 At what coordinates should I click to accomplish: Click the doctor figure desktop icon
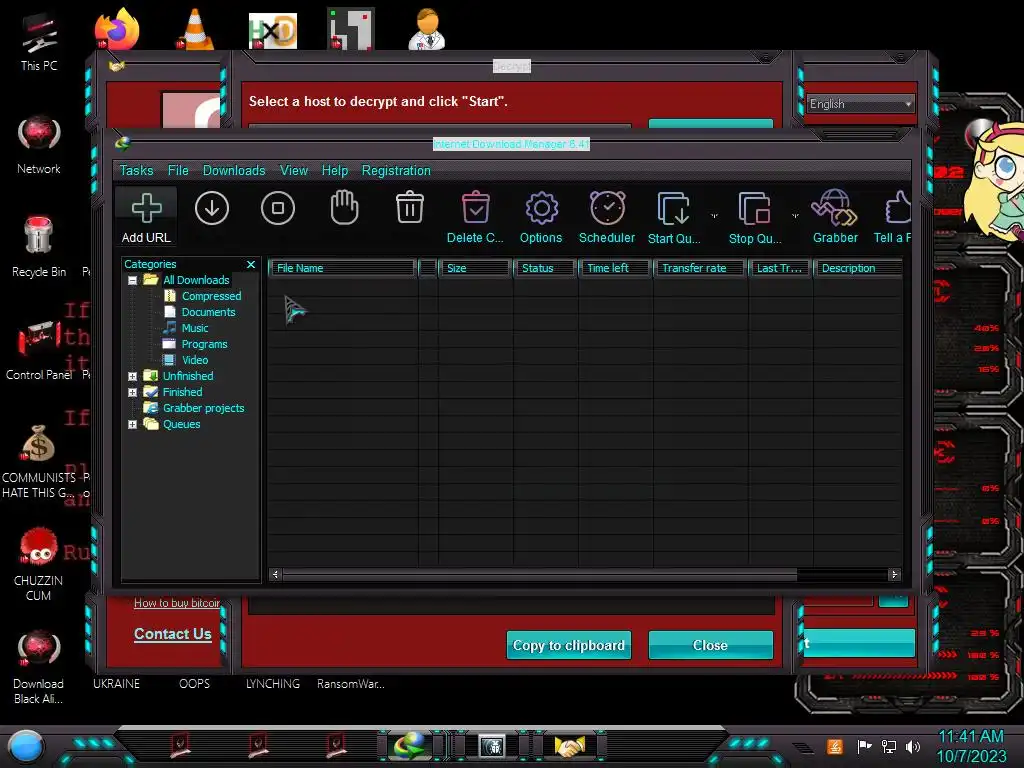tap(426, 29)
